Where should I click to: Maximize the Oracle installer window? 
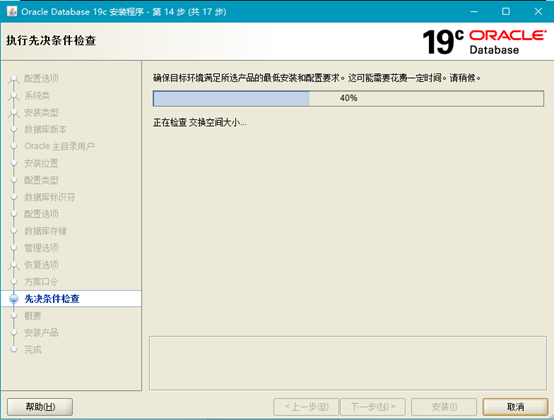coord(506,11)
